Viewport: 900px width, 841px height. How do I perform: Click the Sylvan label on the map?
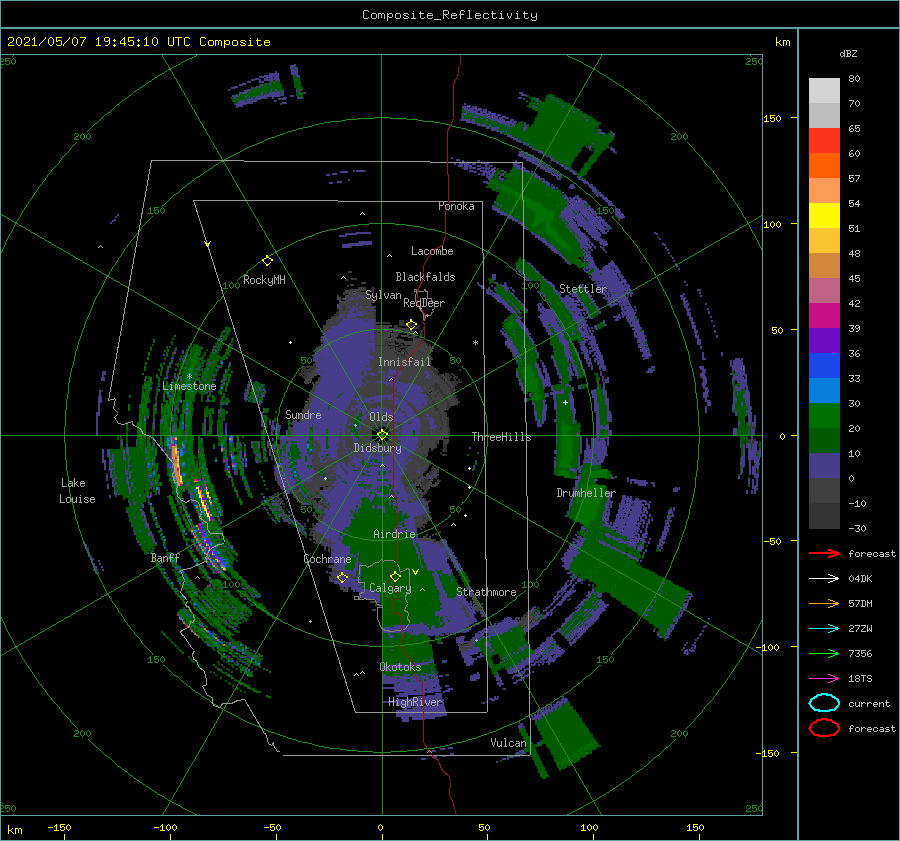click(x=383, y=295)
